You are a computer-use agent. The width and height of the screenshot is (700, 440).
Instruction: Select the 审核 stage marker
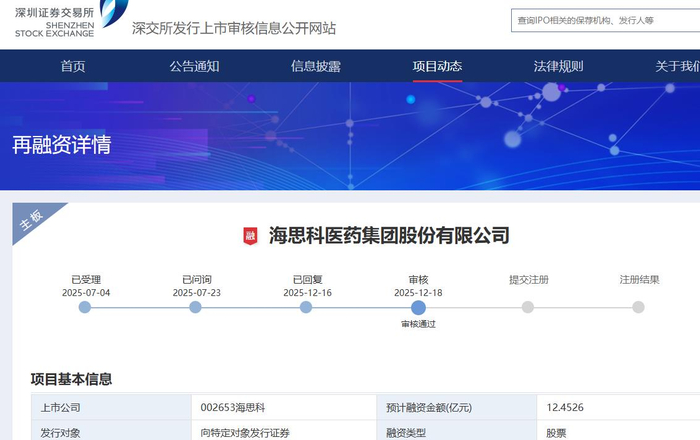pos(418,307)
